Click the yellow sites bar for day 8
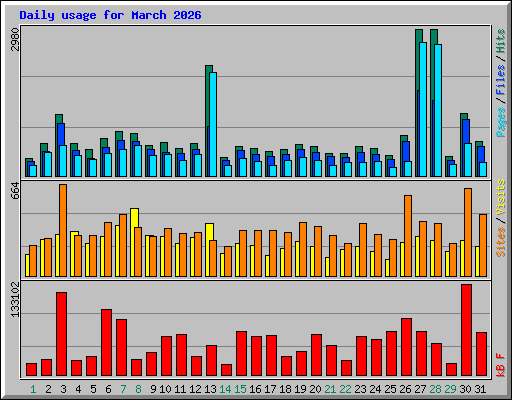This screenshot has height=400, width=512. pyautogui.click(x=134, y=218)
